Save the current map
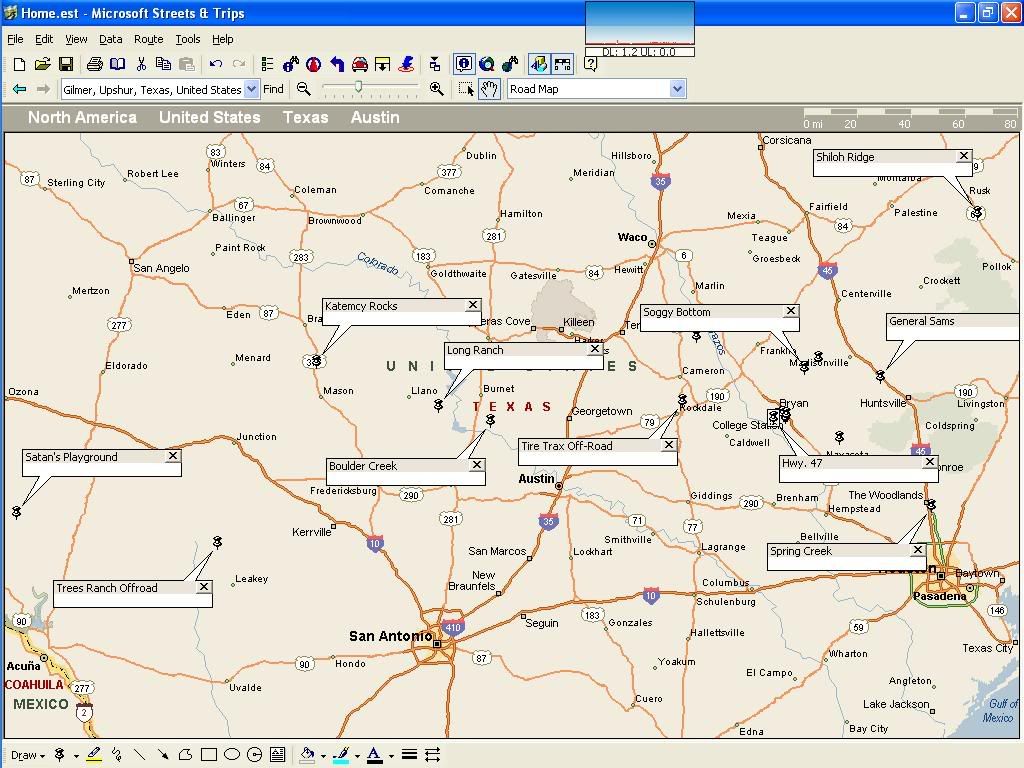The image size is (1024, 768). point(65,64)
